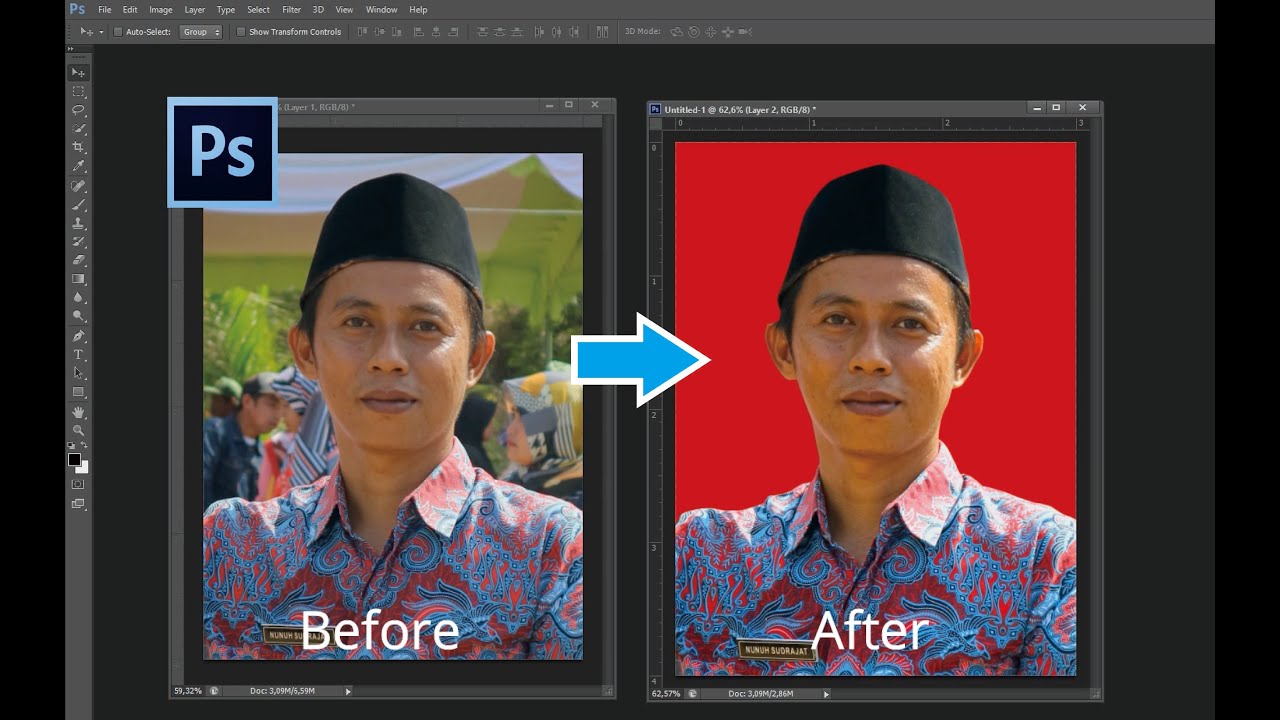This screenshot has height=720, width=1280.
Task: Open the 3D menu
Action: 318,10
